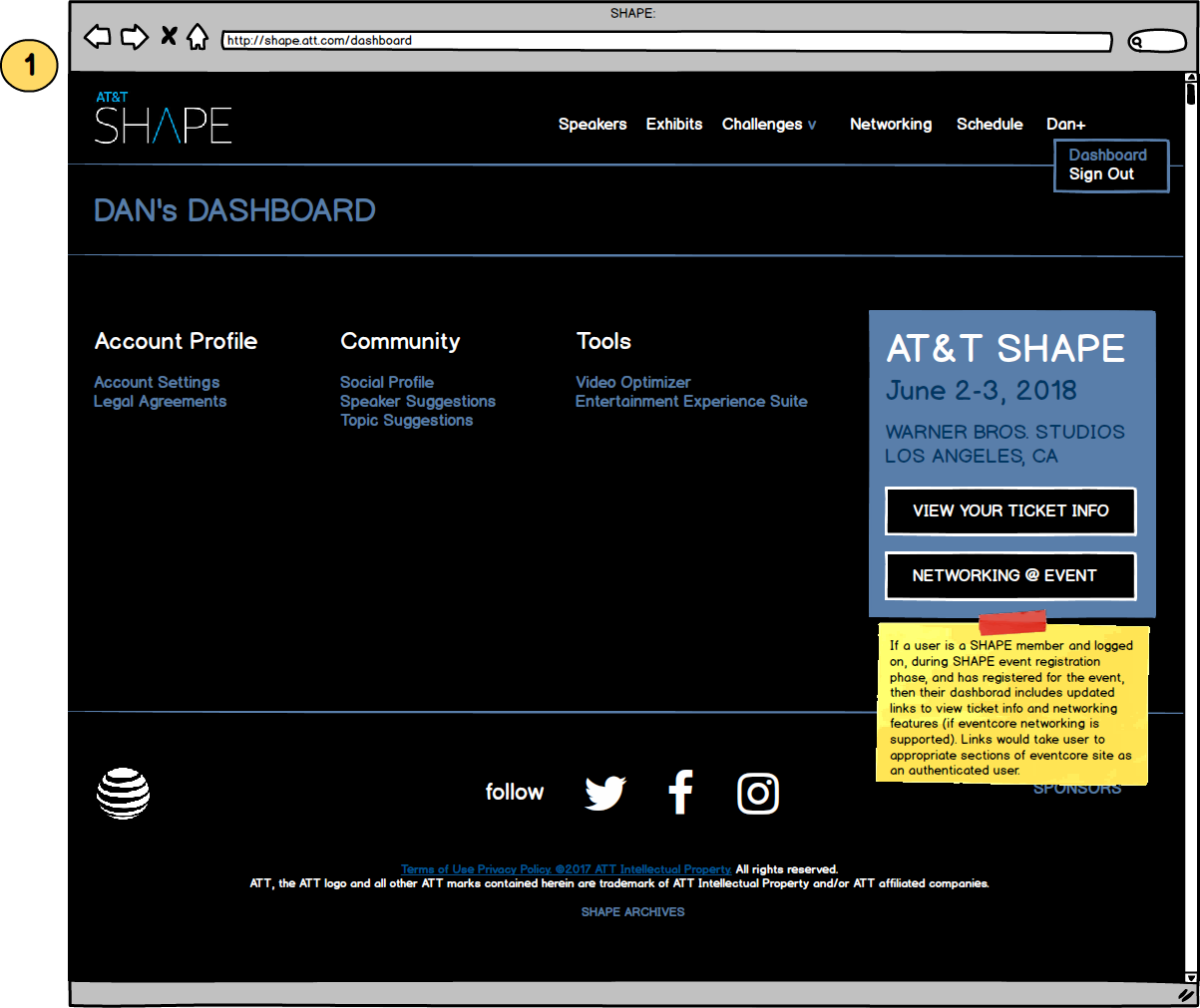Open Account Settings link
Image resolution: width=1200 pixels, height=1008 pixels.
[157, 383]
